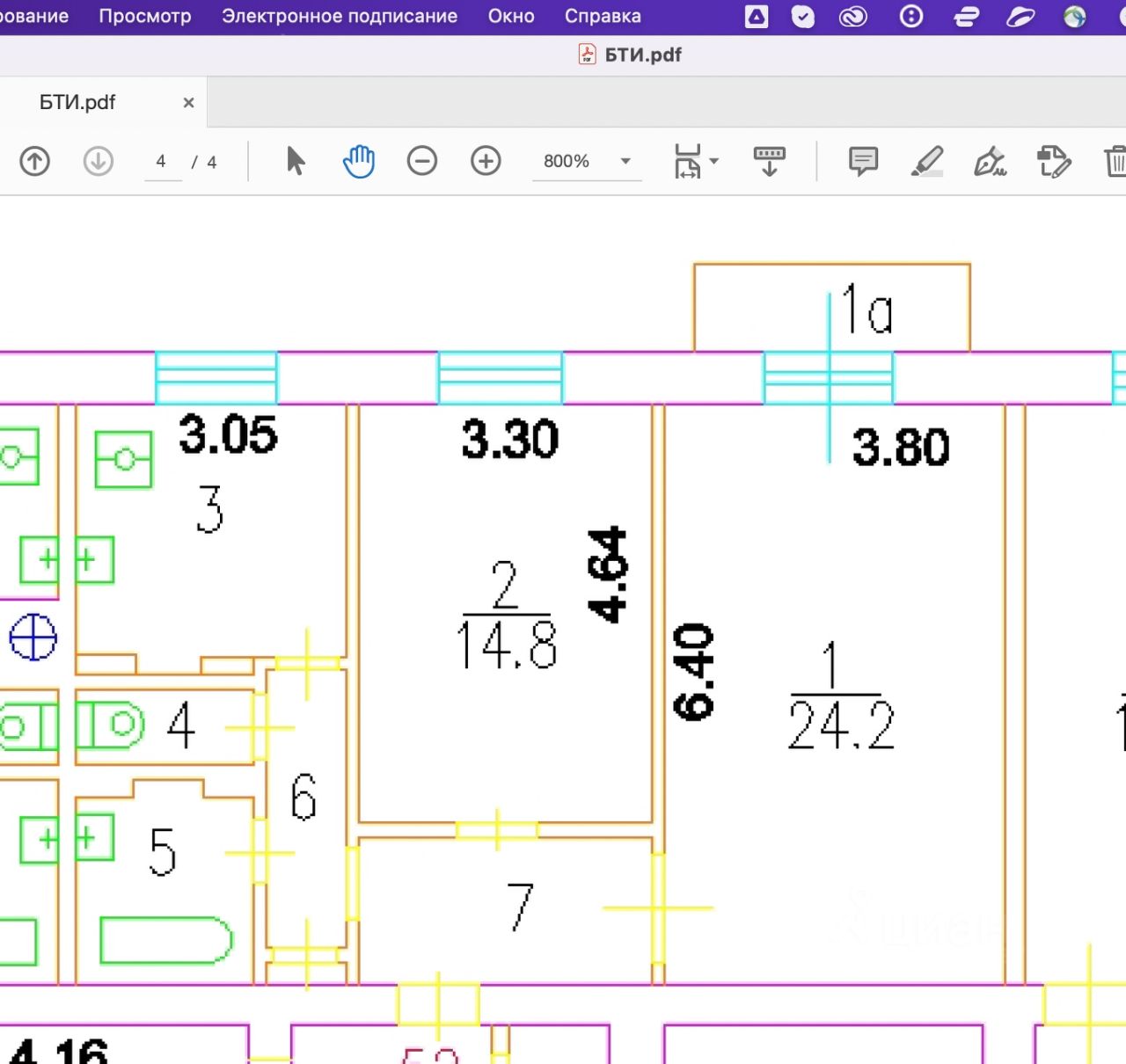Open the sign document pen tool
The height and width of the screenshot is (1064, 1126).
990,162
